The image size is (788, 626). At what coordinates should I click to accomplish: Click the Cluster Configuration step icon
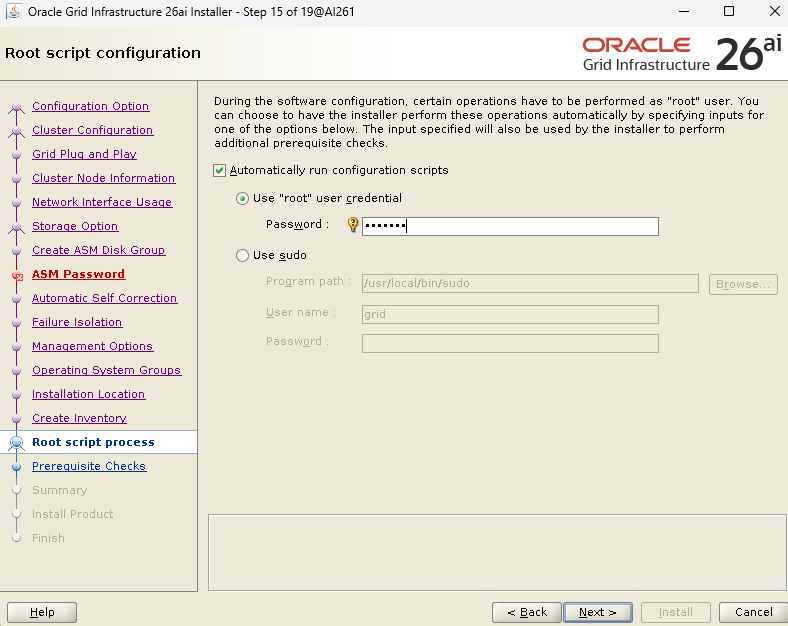pos(16,131)
